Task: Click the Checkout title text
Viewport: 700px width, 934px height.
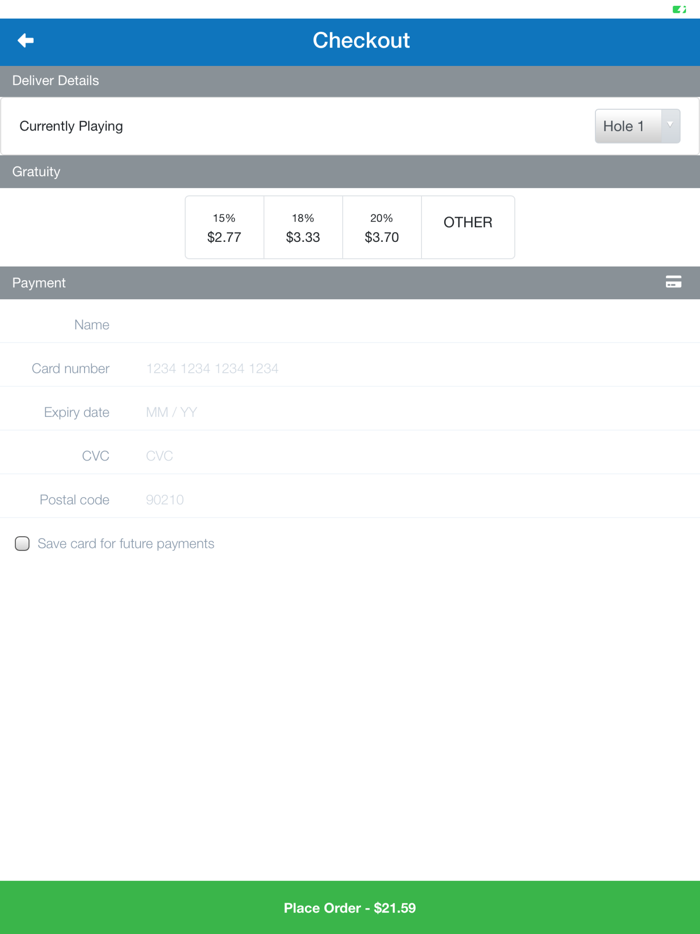Action: pyautogui.click(x=361, y=41)
